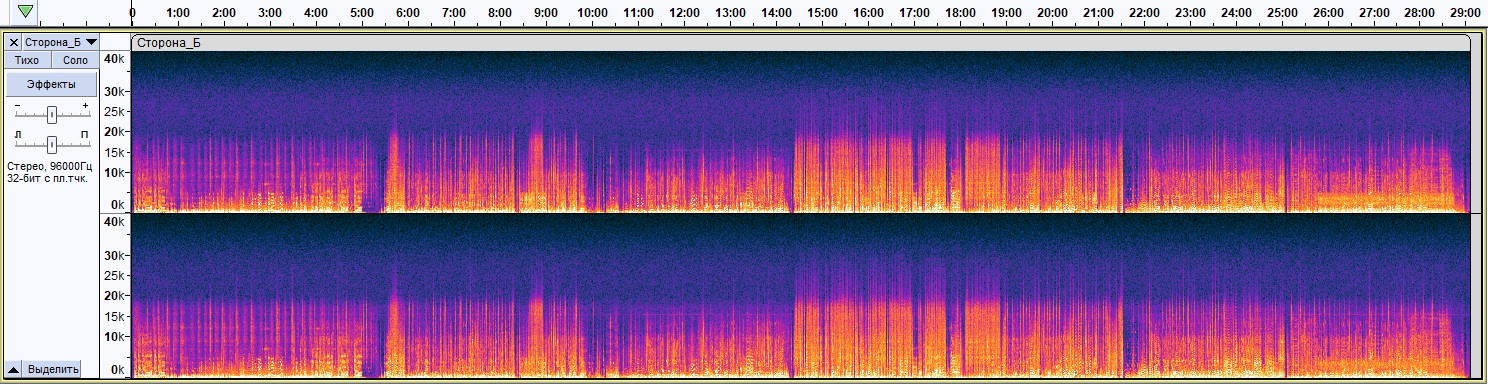Click the 'Стерео, 96000Гц' track info text

click(x=50, y=166)
